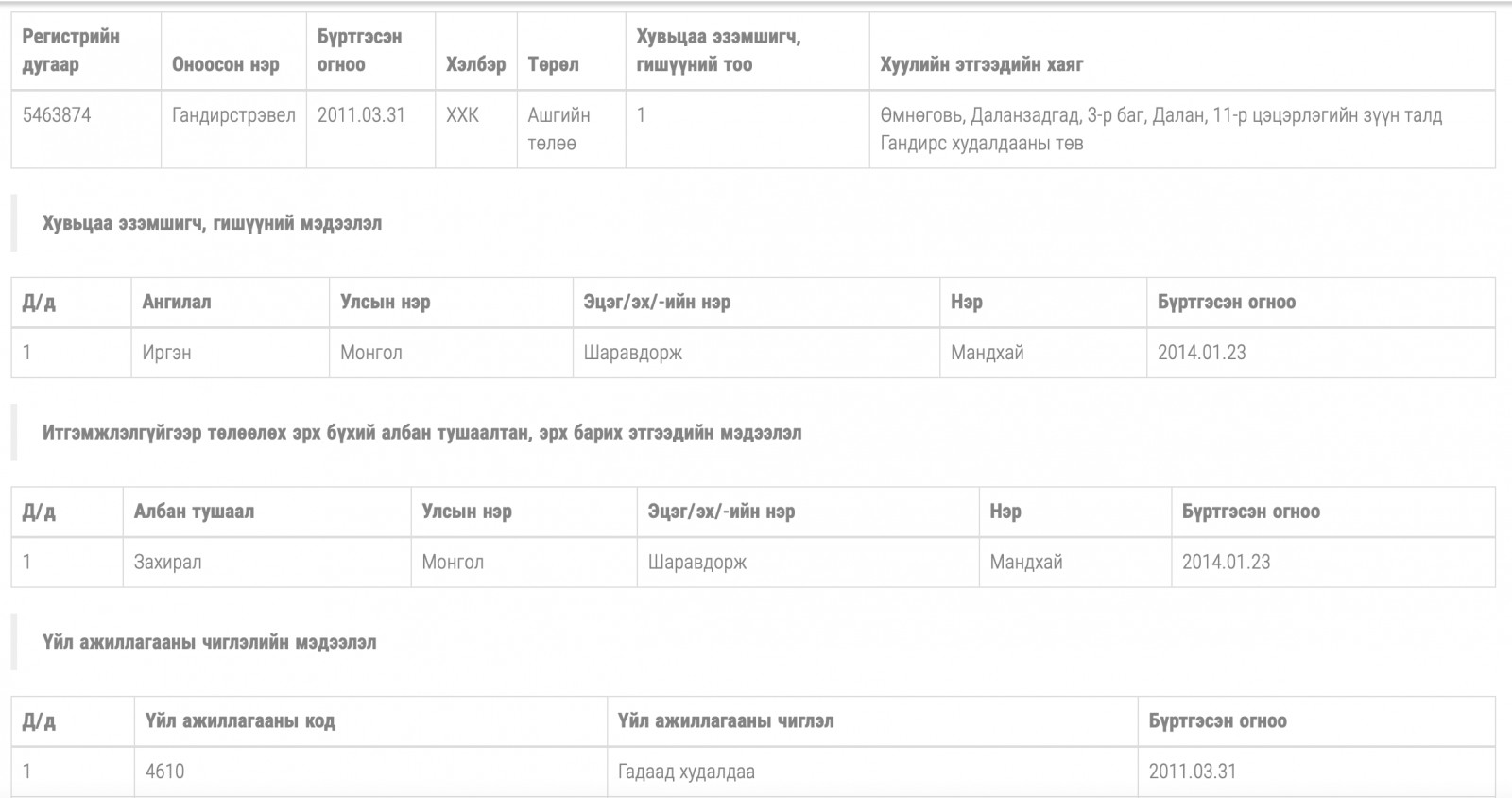Click shareholder name Мандхай
Screen dimensions: 1512x798
[x=987, y=353]
